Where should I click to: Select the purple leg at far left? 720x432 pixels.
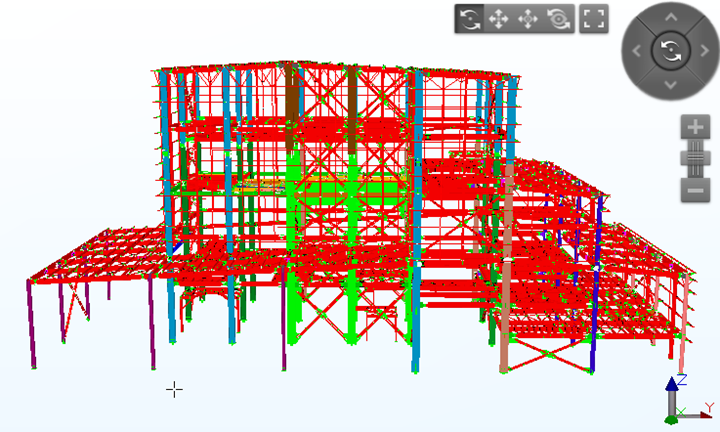(31, 324)
